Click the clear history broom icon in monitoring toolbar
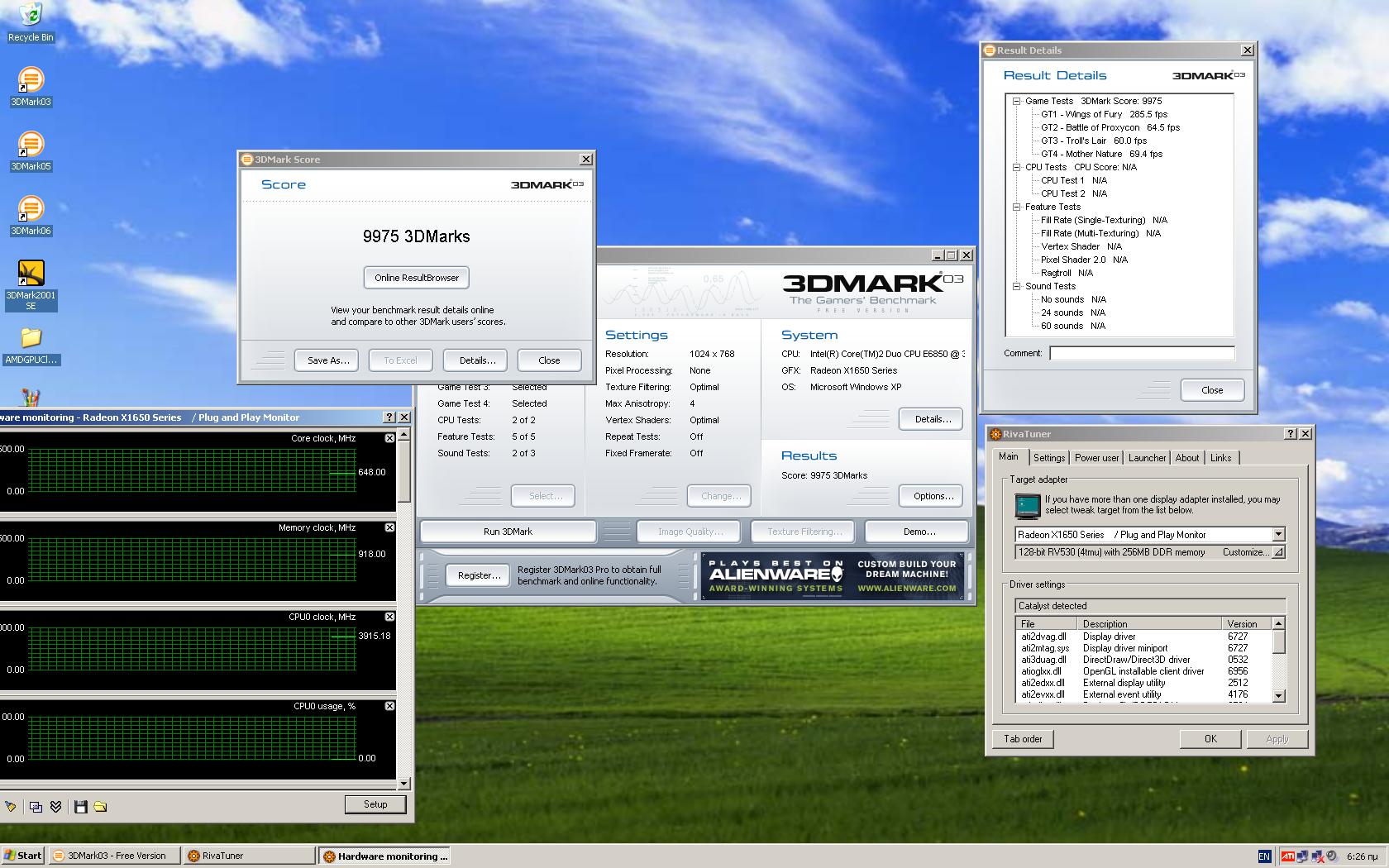Viewport: 1389px width, 868px height. click(10, 807)
